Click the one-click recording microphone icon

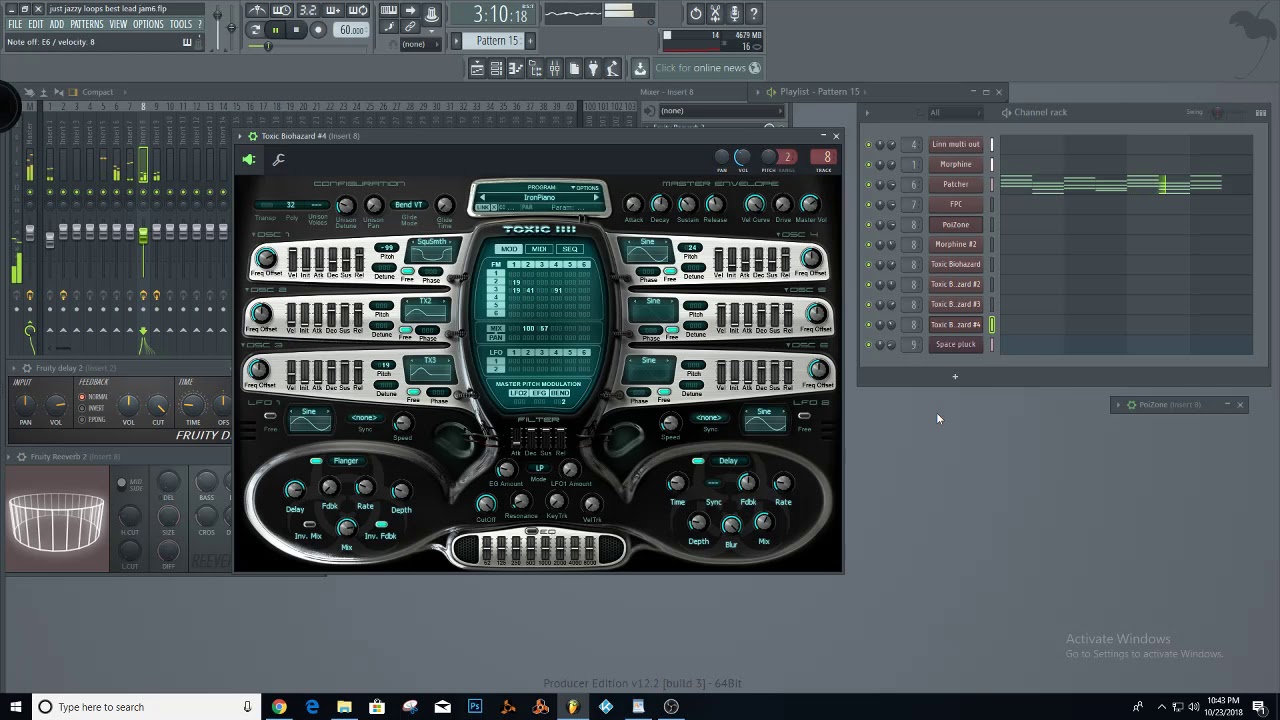(x=734, y=14)
